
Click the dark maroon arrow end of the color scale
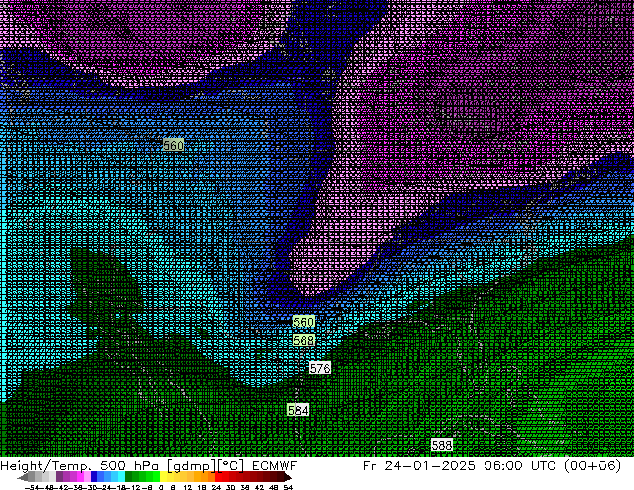tap(288, 477)
